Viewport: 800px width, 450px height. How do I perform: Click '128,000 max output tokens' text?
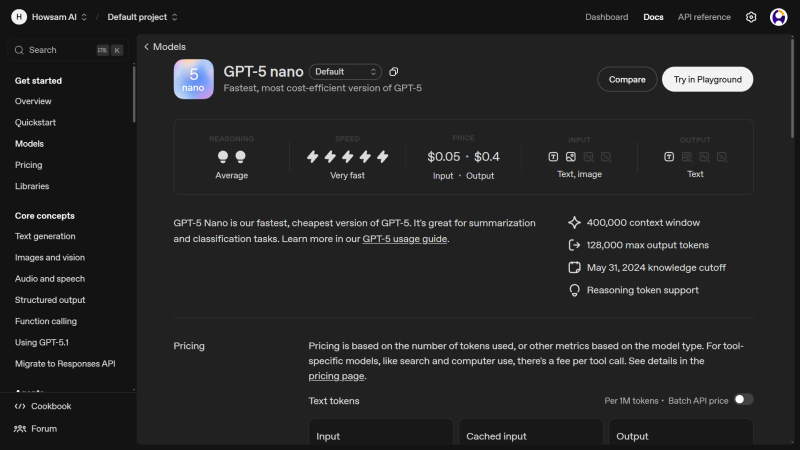[x=647, y=245]
